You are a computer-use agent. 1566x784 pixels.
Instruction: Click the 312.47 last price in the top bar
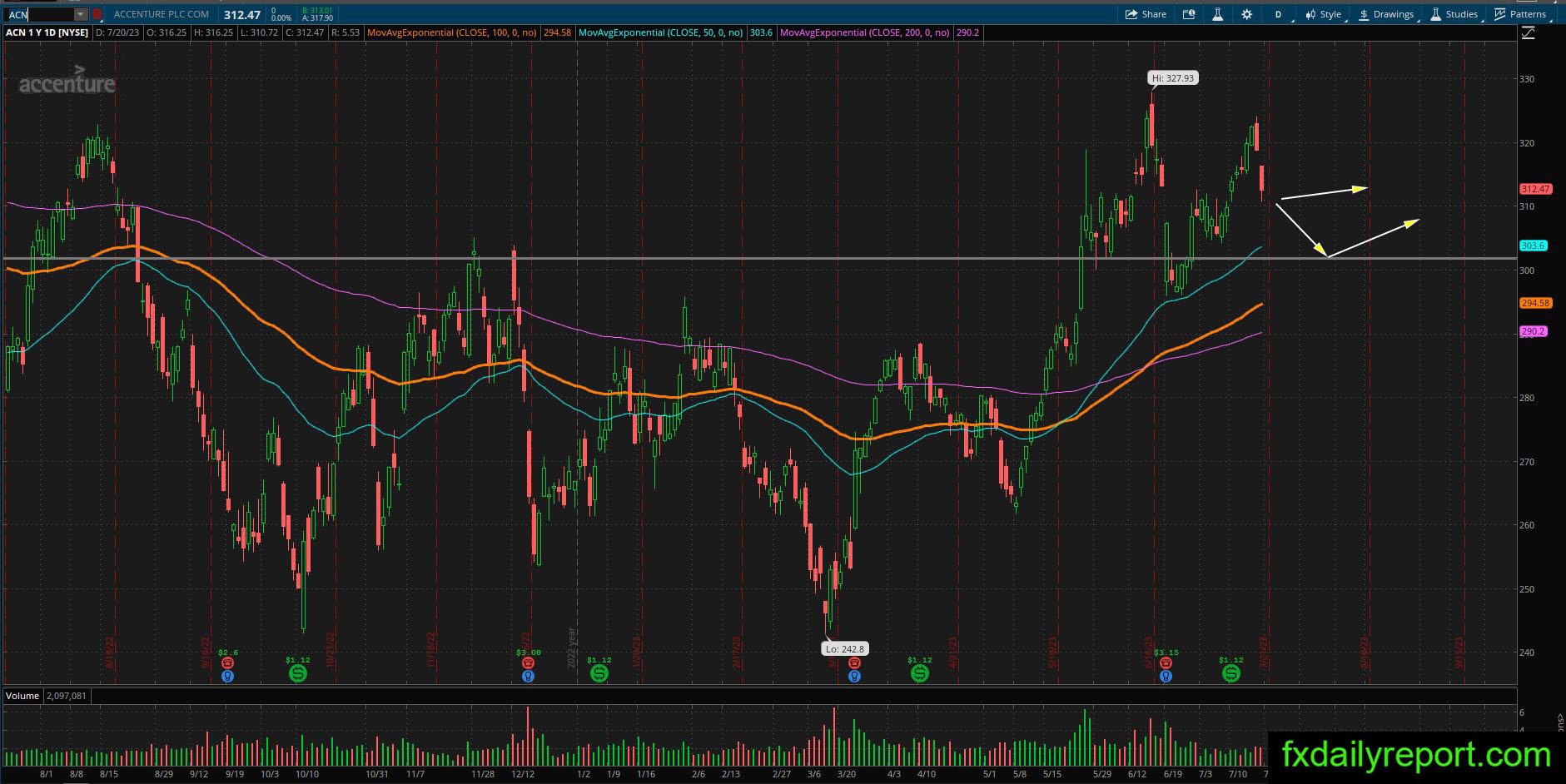(x=242, y=15)
